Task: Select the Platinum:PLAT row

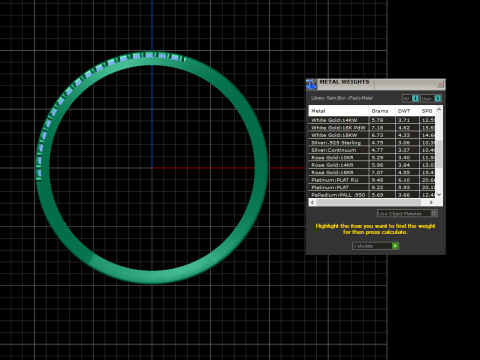Action: (x=372, y=187)
